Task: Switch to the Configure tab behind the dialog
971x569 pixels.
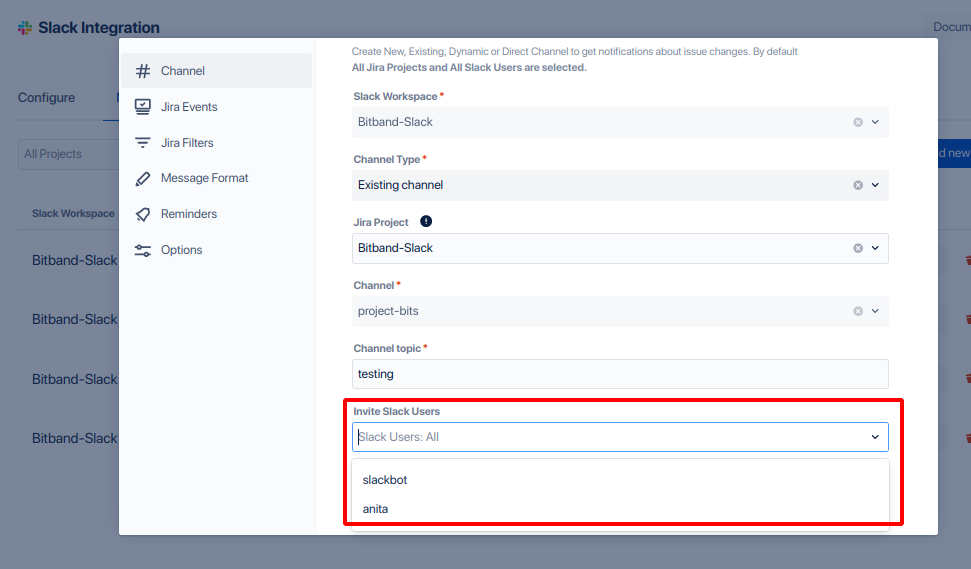Action: click(46, 98)
